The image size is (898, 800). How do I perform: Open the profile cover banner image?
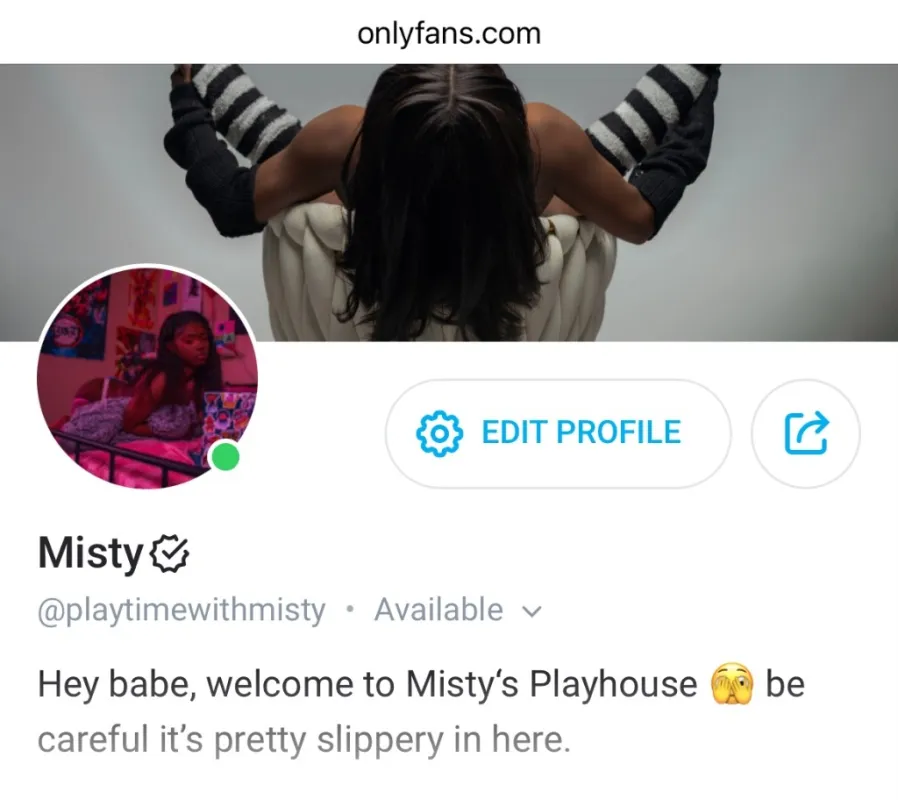(449, 202)
